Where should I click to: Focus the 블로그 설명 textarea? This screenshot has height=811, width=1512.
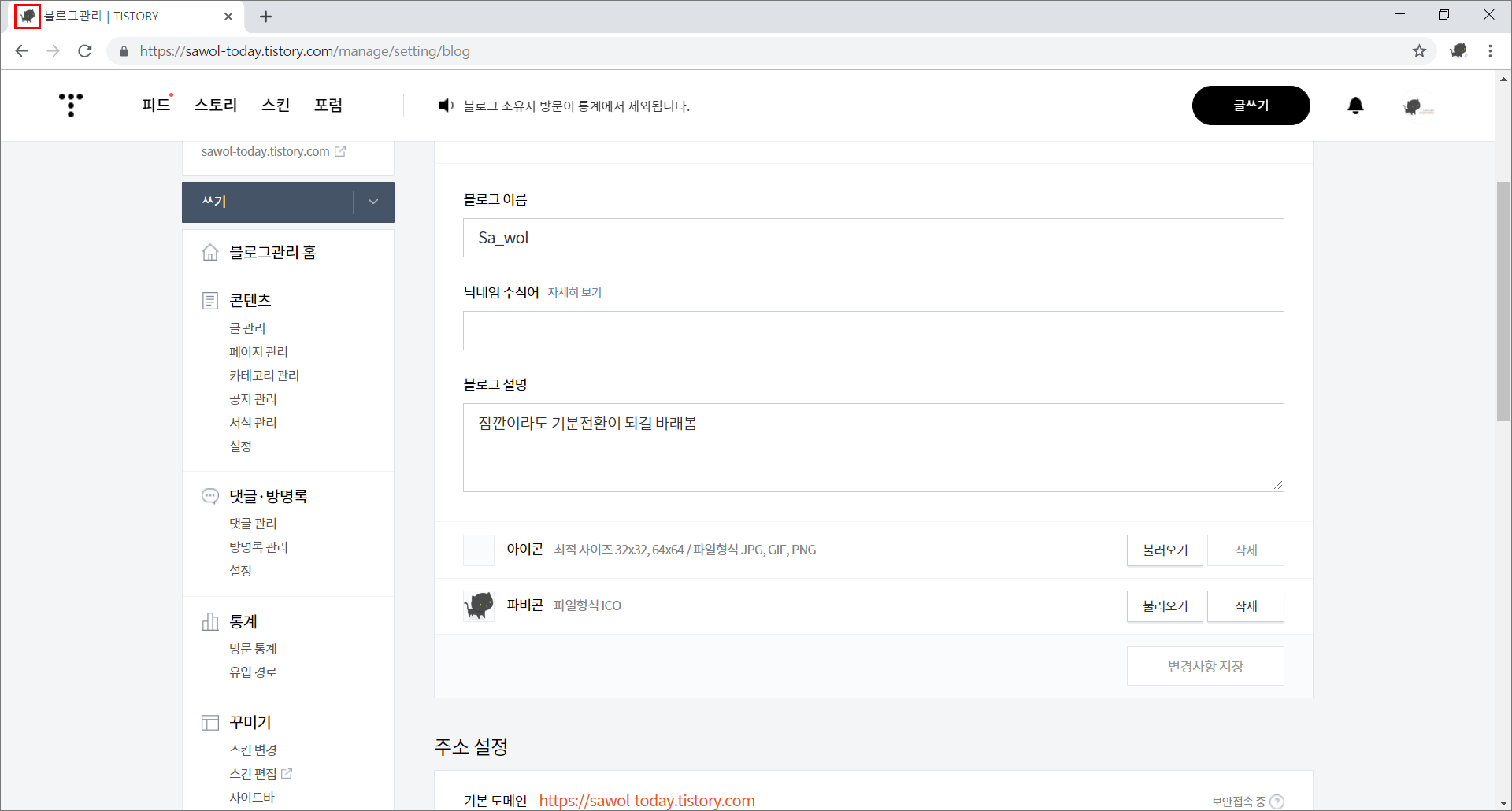coord(873,448)
